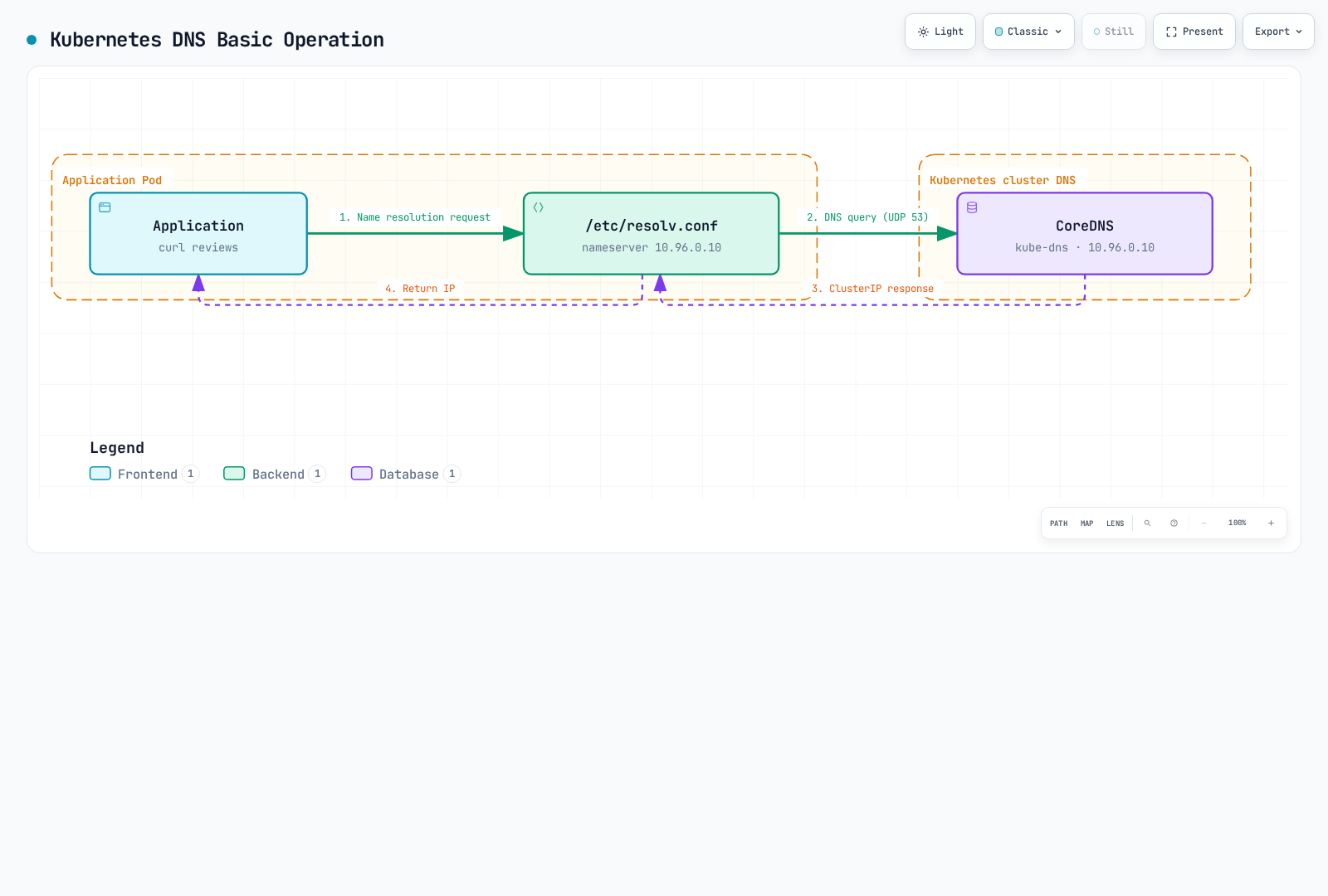Click the Backend legend color swatch

(x=234, y=474)
